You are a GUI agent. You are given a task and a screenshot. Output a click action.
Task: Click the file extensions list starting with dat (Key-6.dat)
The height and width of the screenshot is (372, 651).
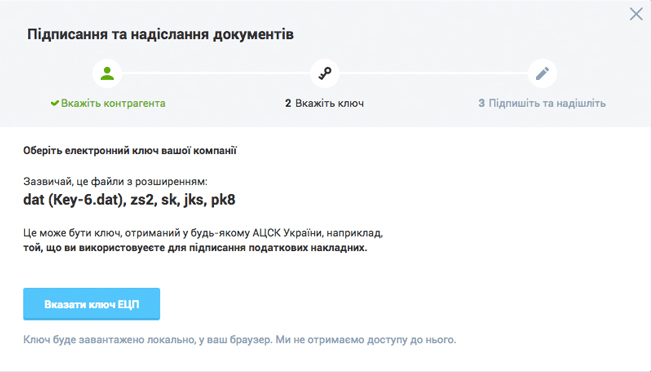(x=129, y=200)
